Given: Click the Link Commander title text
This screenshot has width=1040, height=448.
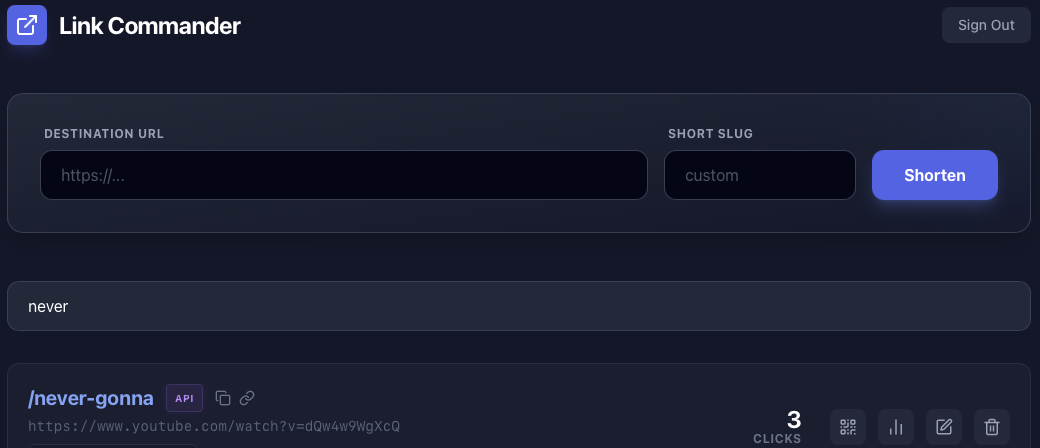Looking at the screenshot, I should 150,26.
